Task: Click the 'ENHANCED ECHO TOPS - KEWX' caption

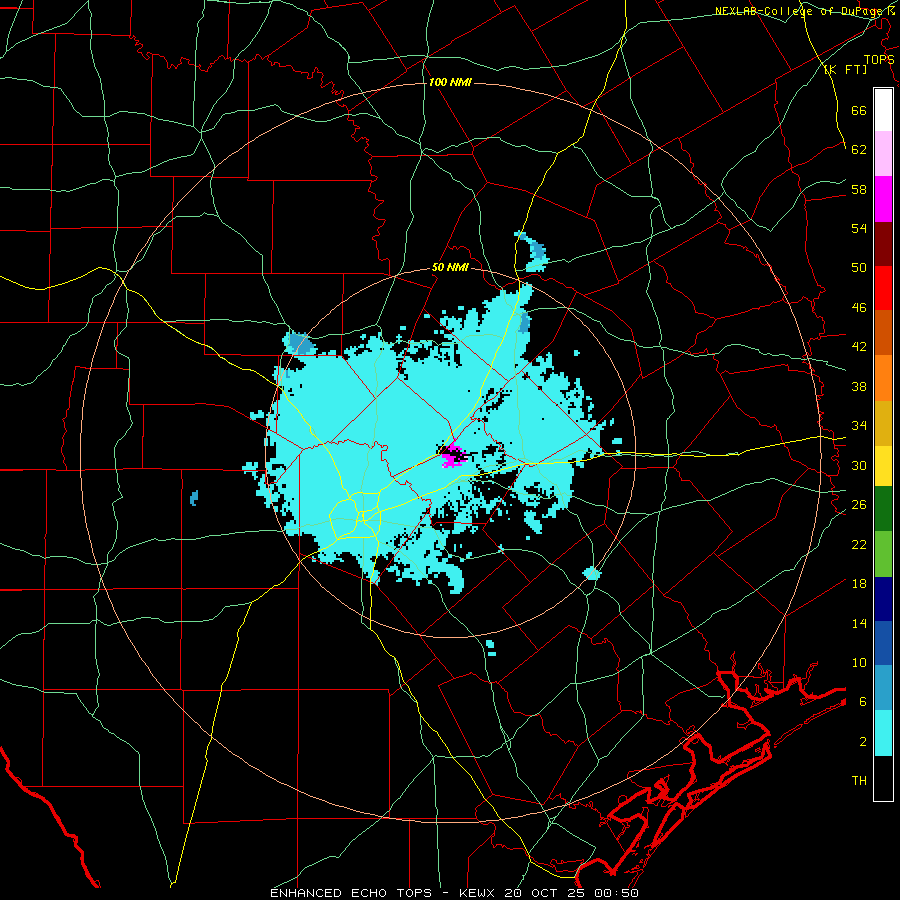Action: coord(384,893)
